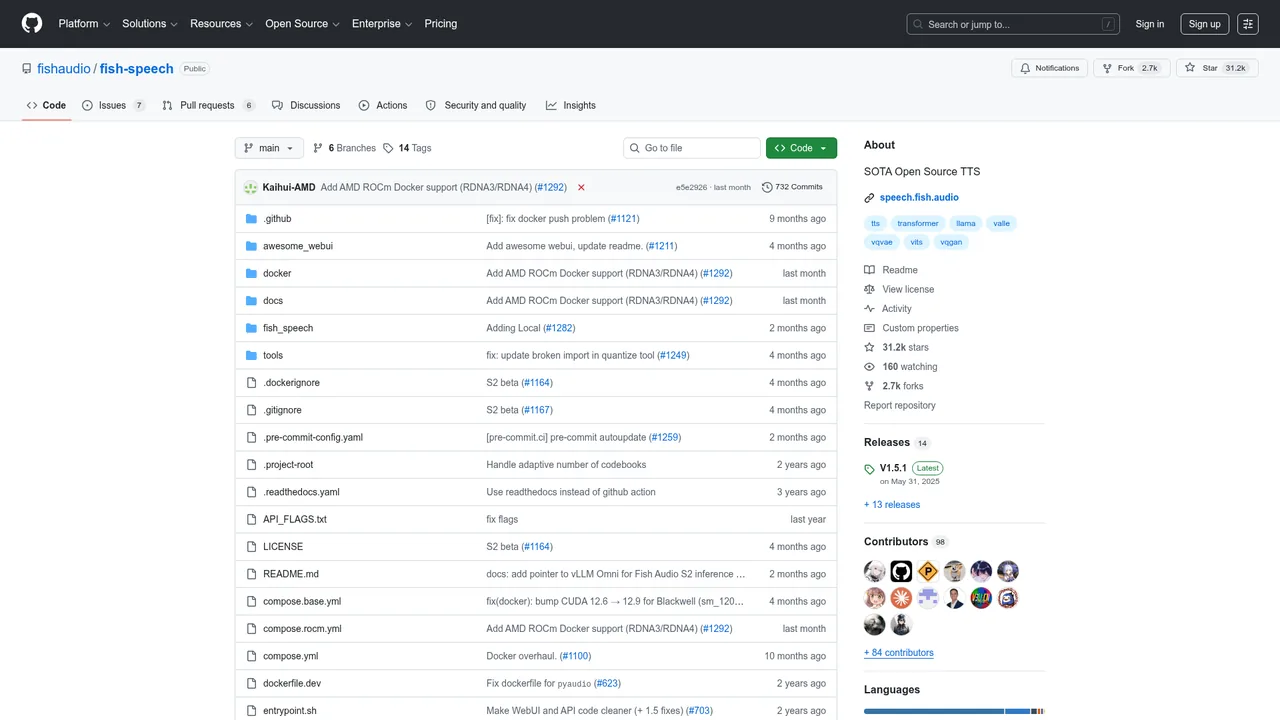Open the .dockerignore file
The image size is (1280, 720).
coord(291,382)
